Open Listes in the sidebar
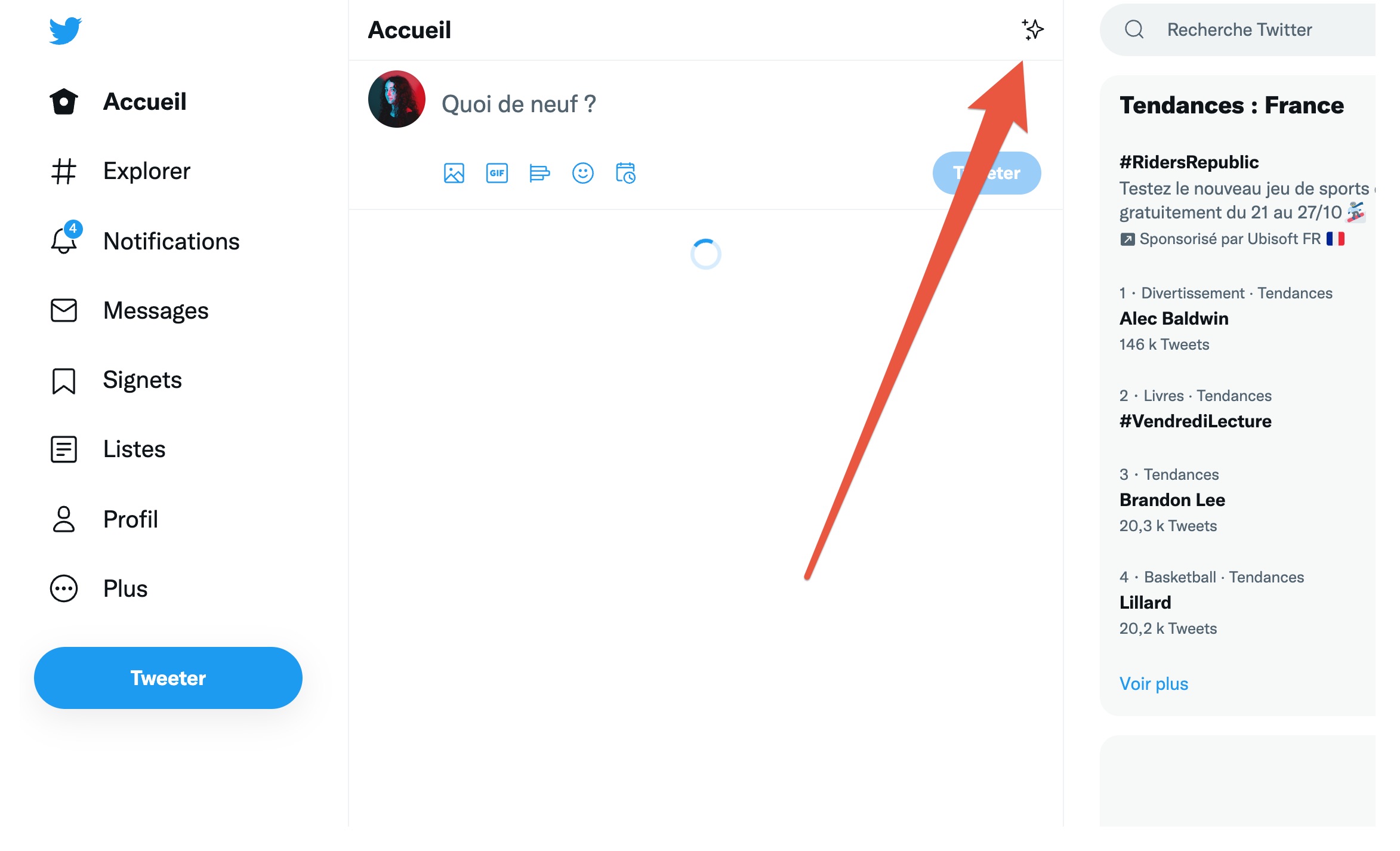The image size is (1400, 851). (107, 449)
